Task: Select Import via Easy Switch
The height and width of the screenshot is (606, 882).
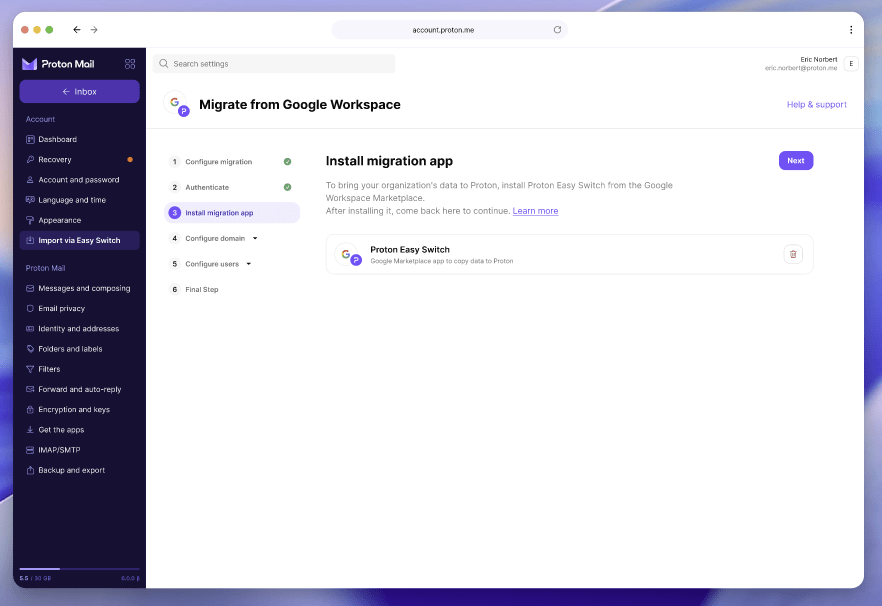Action: coord(79,241)
